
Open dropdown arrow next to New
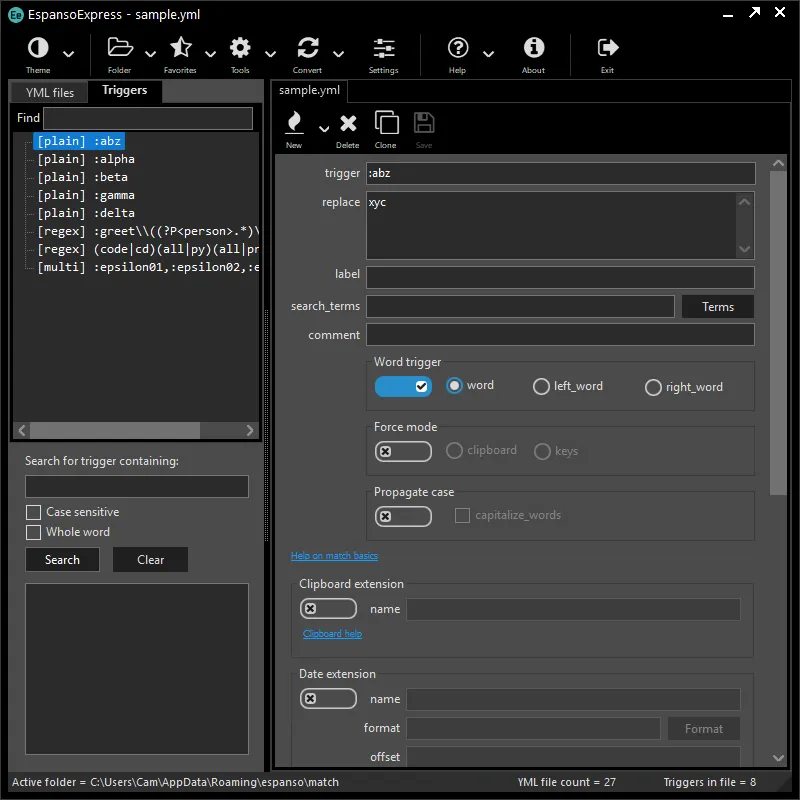[323, 128]
